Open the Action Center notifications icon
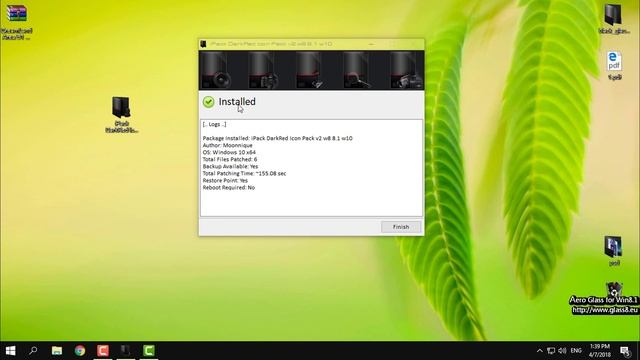The image size is (640, 360). 625,351
